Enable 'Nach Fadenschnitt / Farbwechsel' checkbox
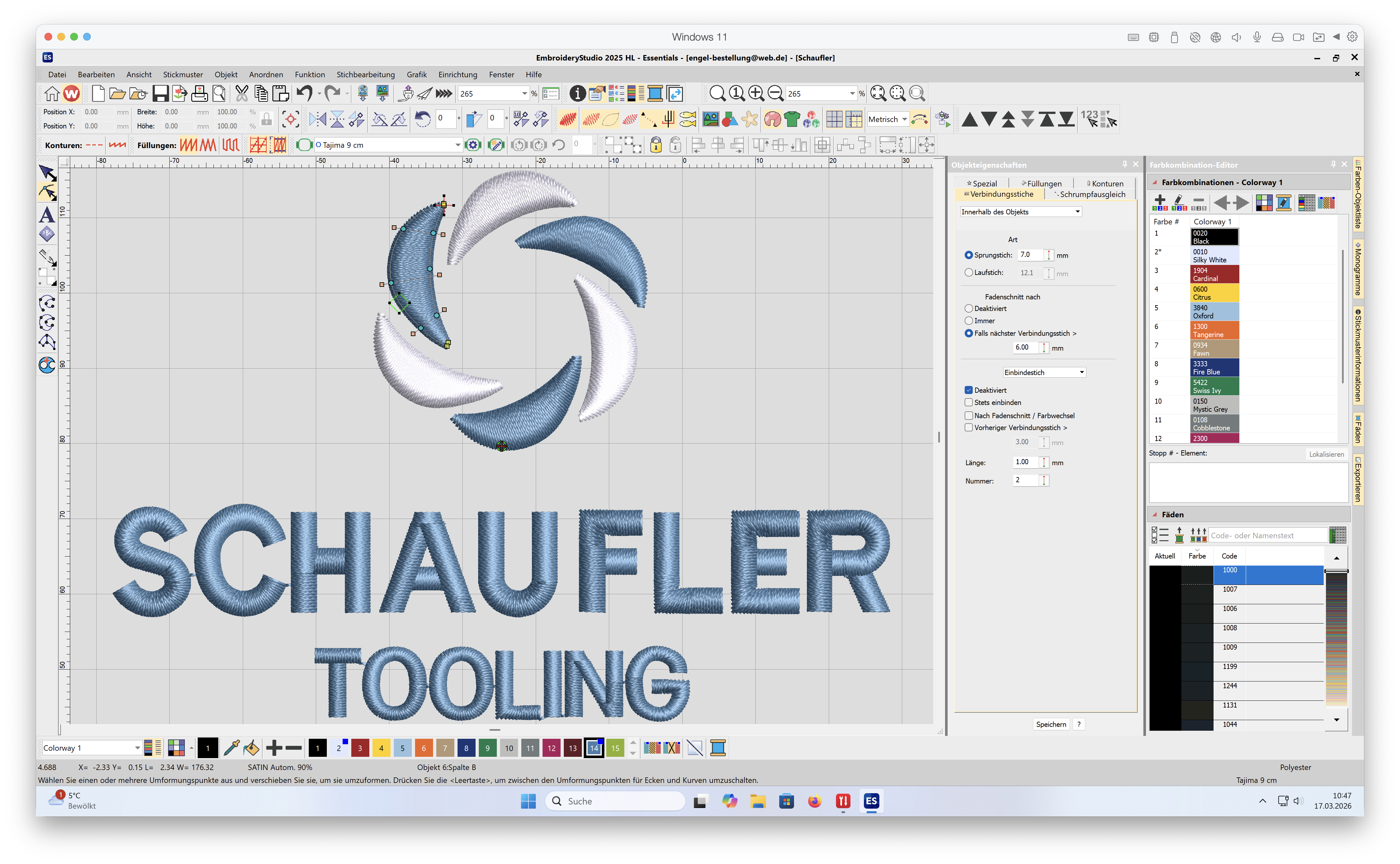 [x=969, y=416]
